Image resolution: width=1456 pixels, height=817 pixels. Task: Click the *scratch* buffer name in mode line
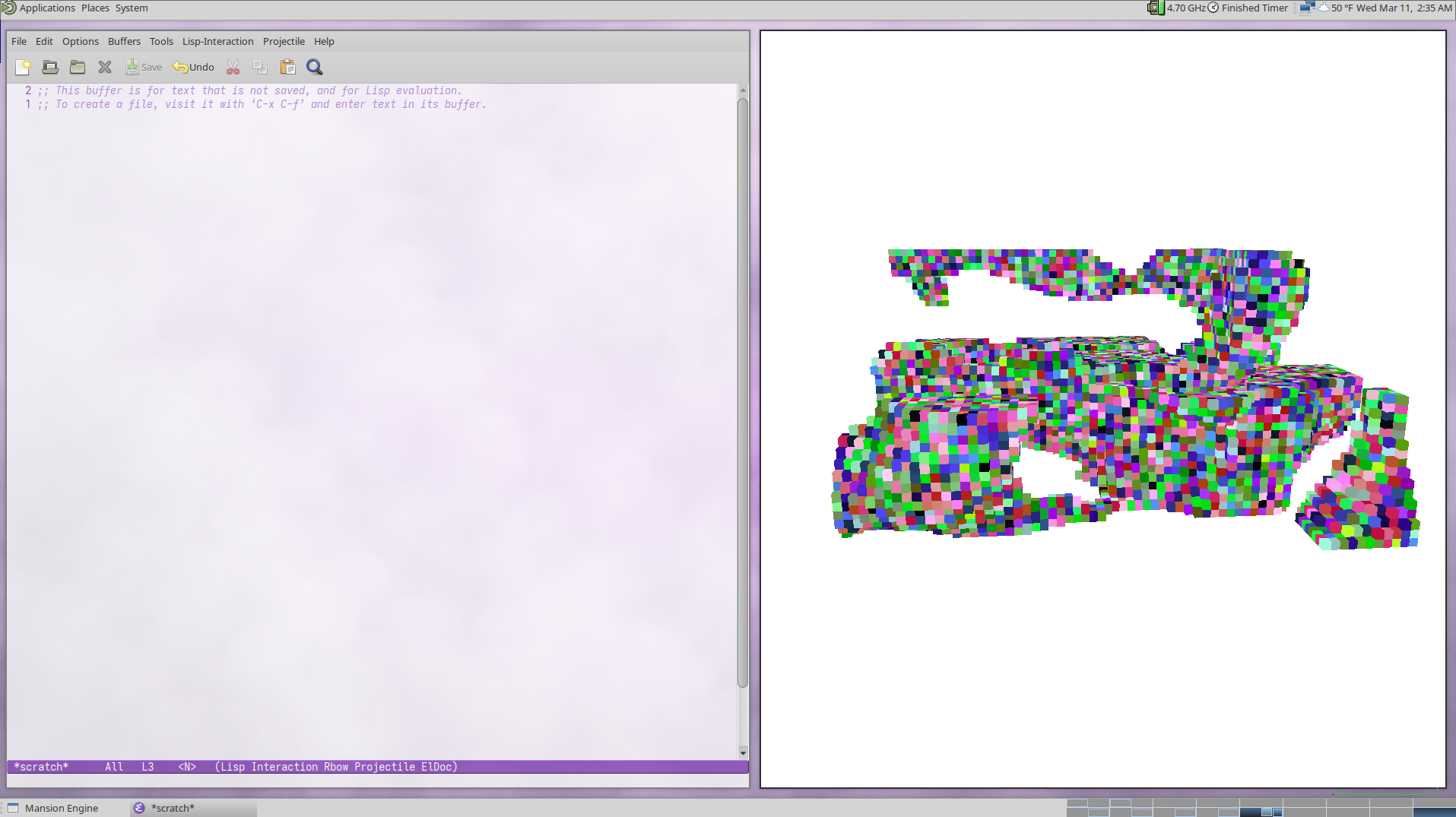point(41,767)
